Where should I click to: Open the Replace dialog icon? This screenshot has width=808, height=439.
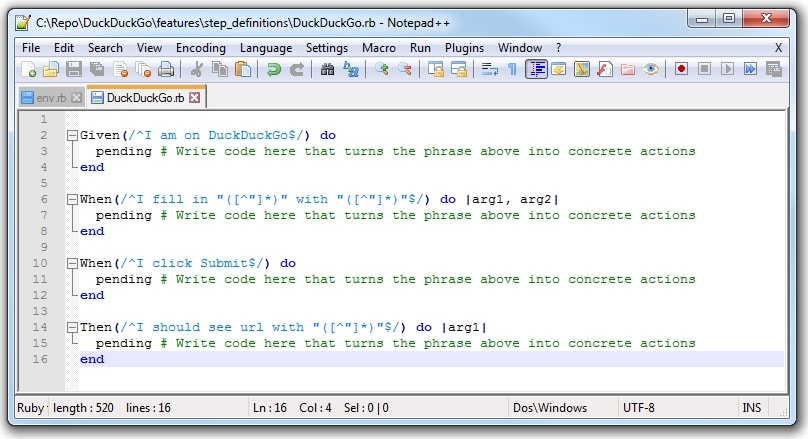(351, 69)
